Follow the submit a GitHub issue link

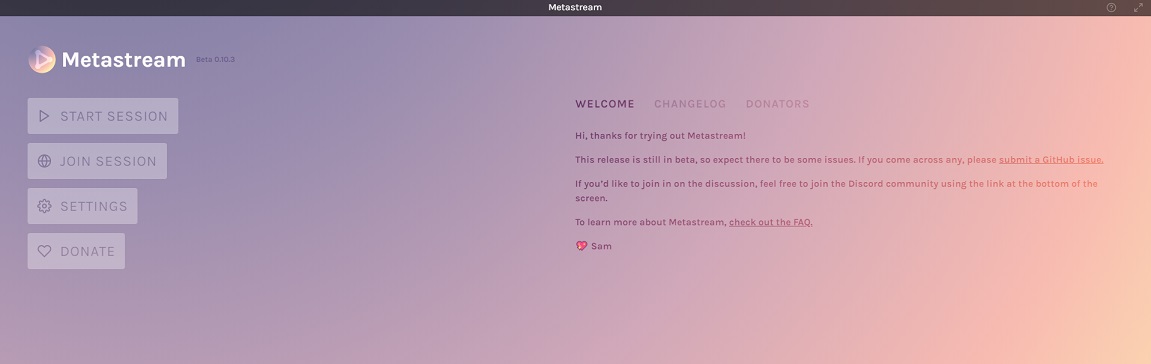[1051, 160]
